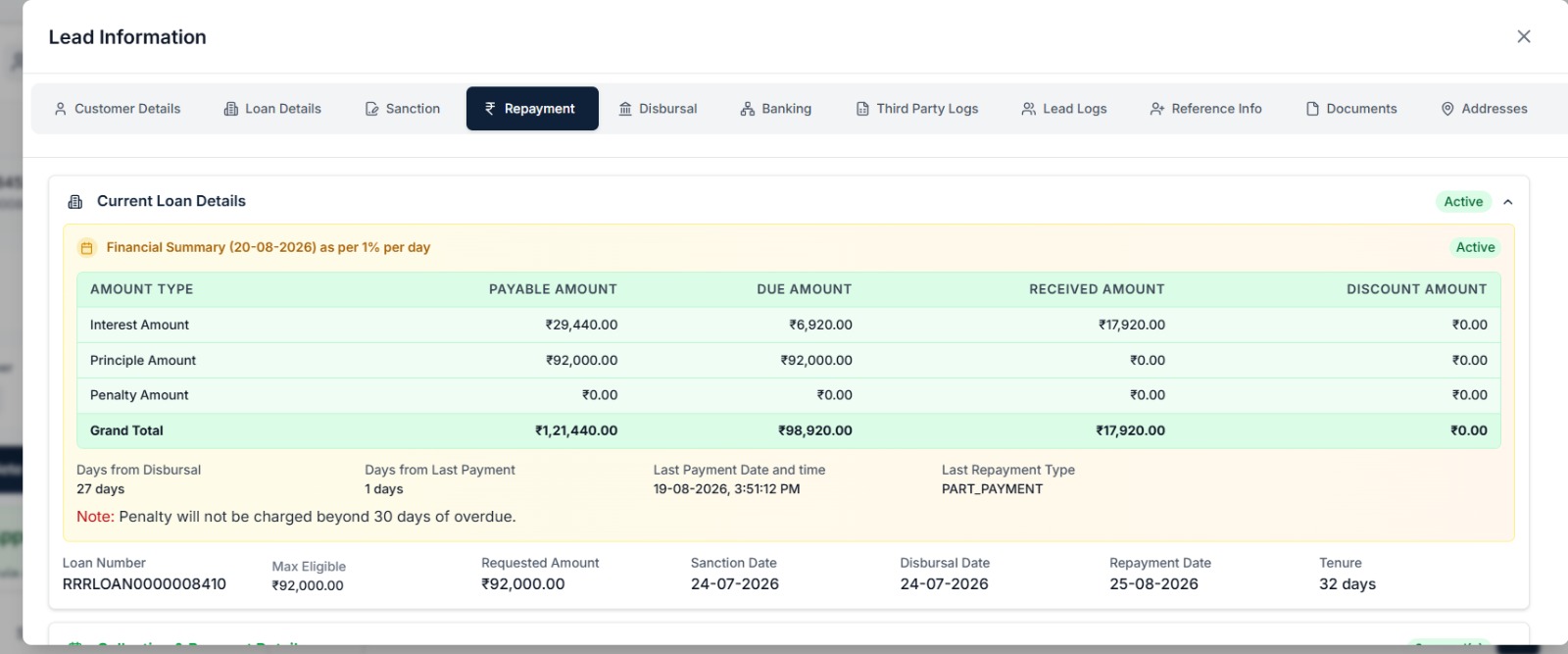Click the penalty note text

pos(296,517)
